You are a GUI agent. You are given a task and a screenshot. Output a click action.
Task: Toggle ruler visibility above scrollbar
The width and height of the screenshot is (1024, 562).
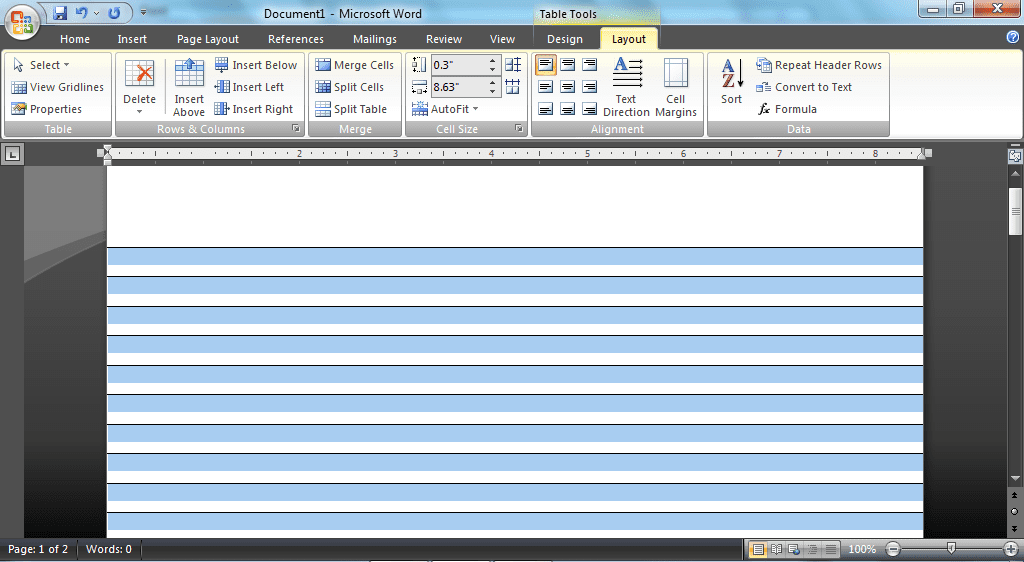point(1015,156)
